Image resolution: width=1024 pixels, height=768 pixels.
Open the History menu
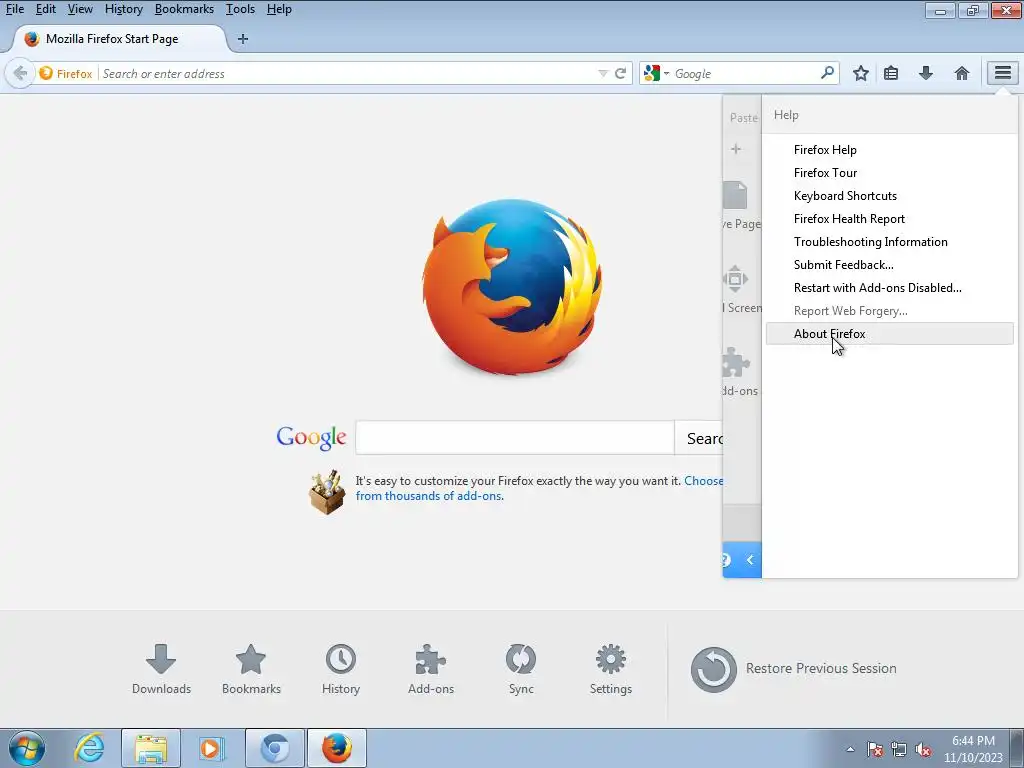[x=123, y=9]
